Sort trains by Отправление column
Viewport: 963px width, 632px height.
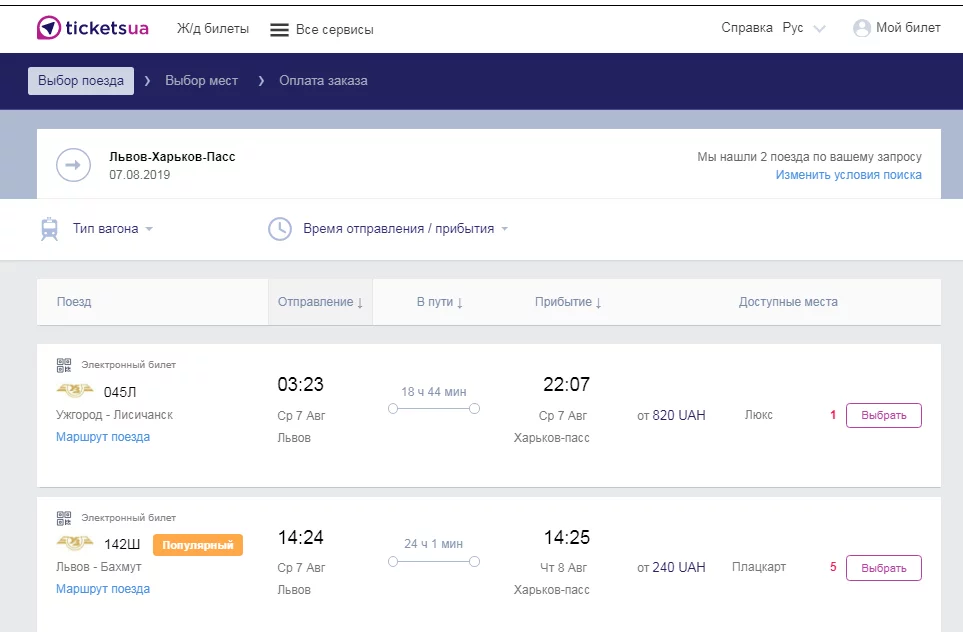[320, 302]
